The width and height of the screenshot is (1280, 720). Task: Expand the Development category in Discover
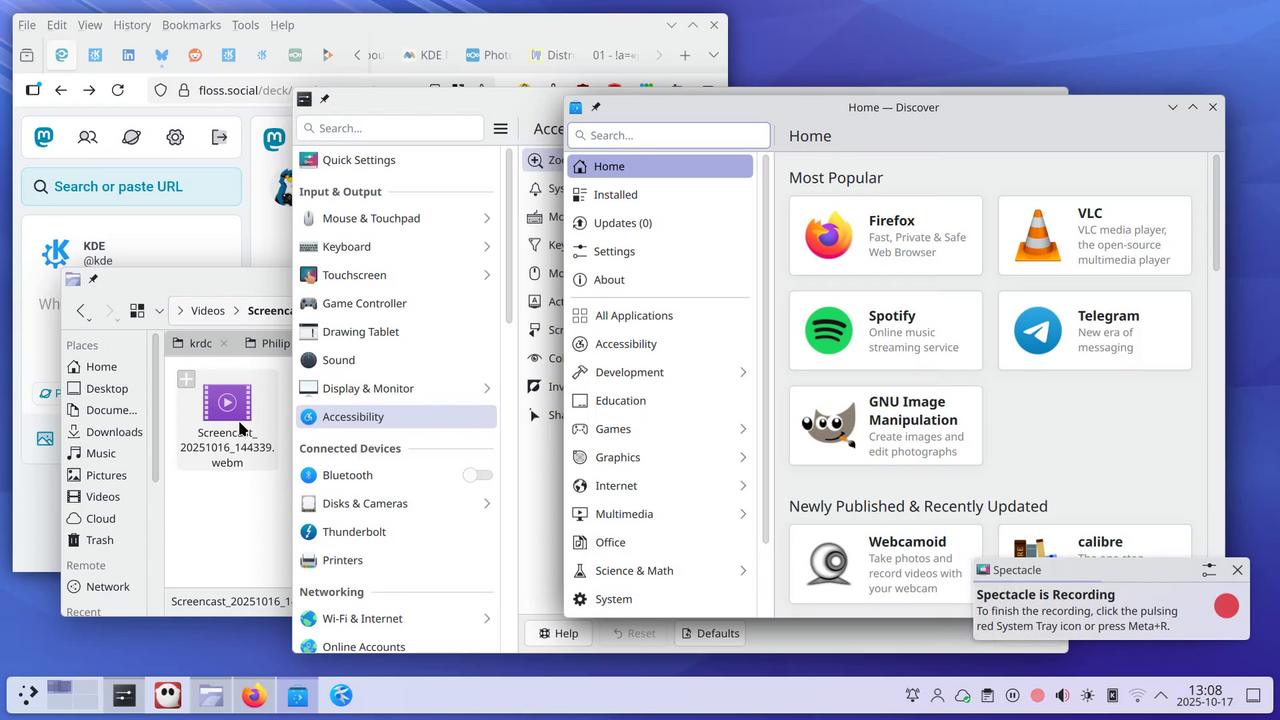743,372
